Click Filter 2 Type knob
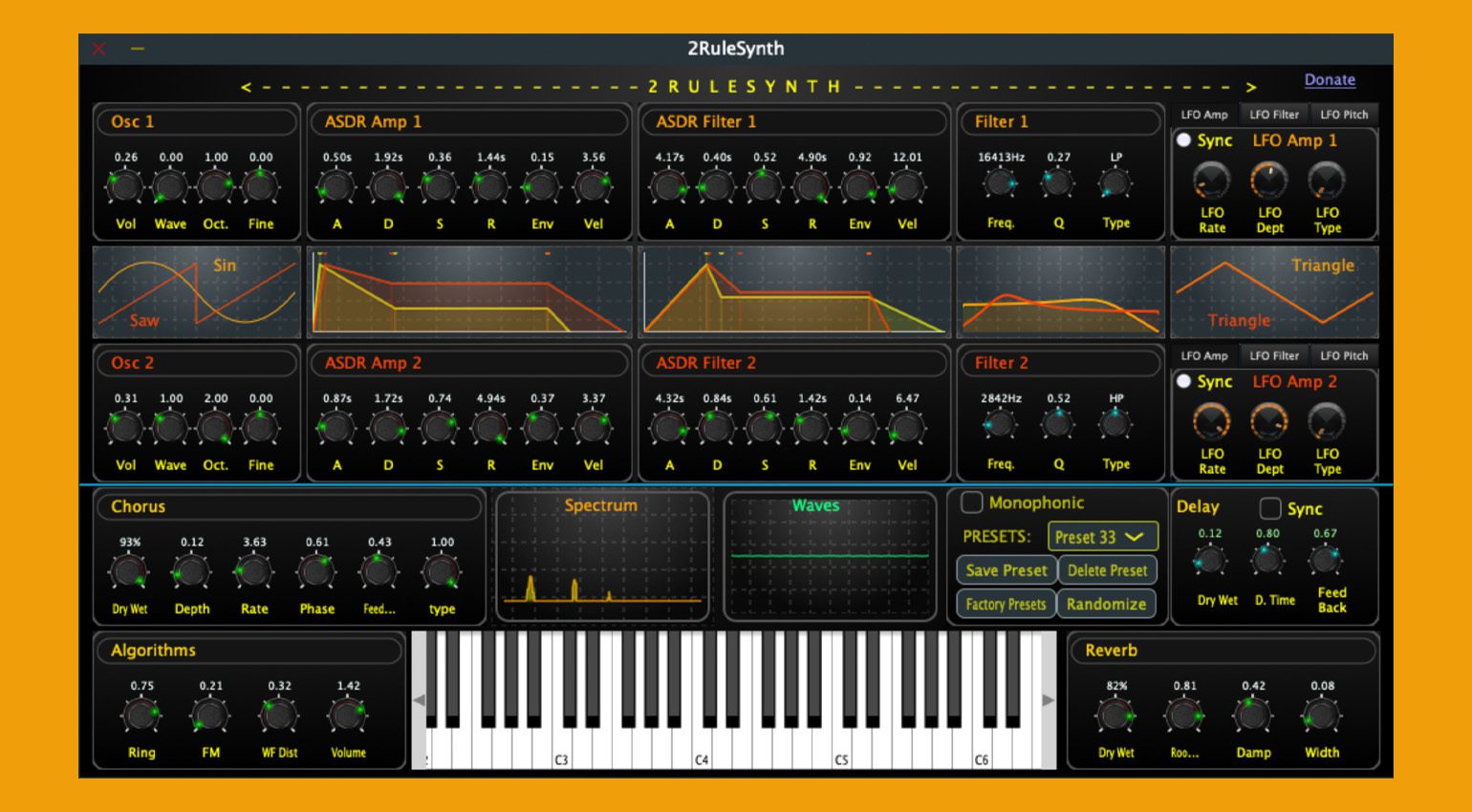Image resolution: width=1472 pixels, height=812 pixels. [1115, 423]
